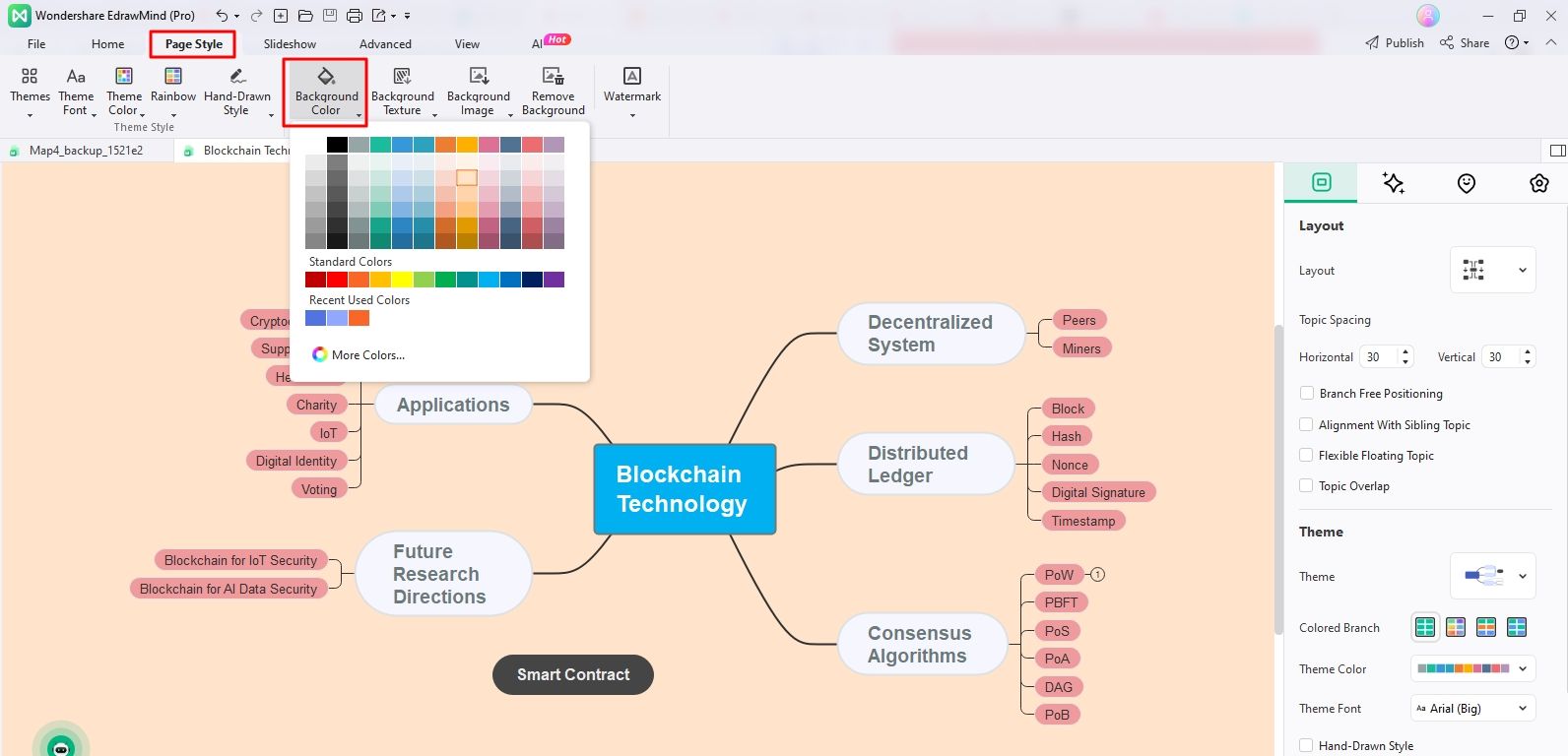Switch to the AI sparkle panel icon
The width and height of the screenshot is (1568, 756).
1393,183
